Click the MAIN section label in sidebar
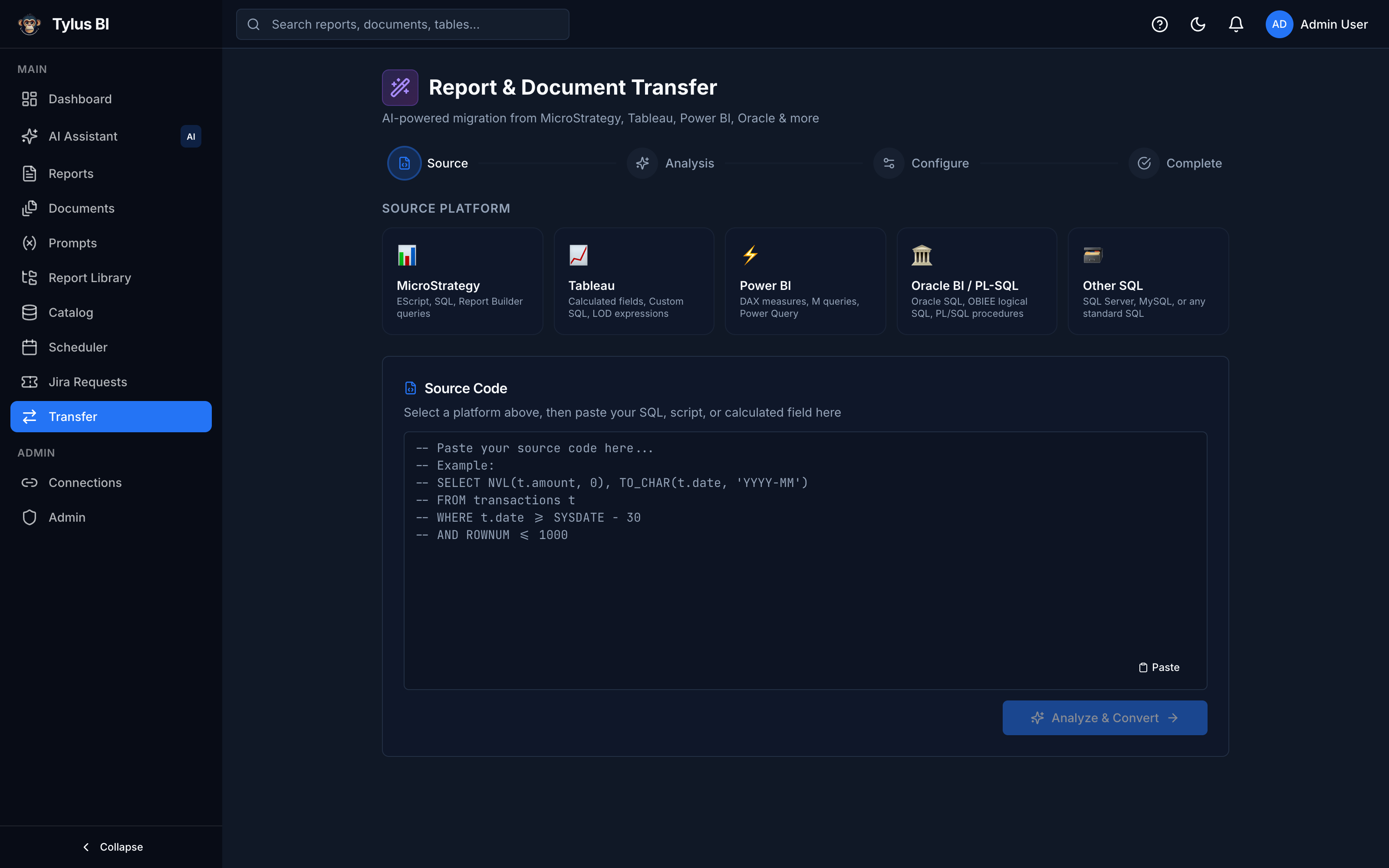1389x868 pixels. [32, 69]
